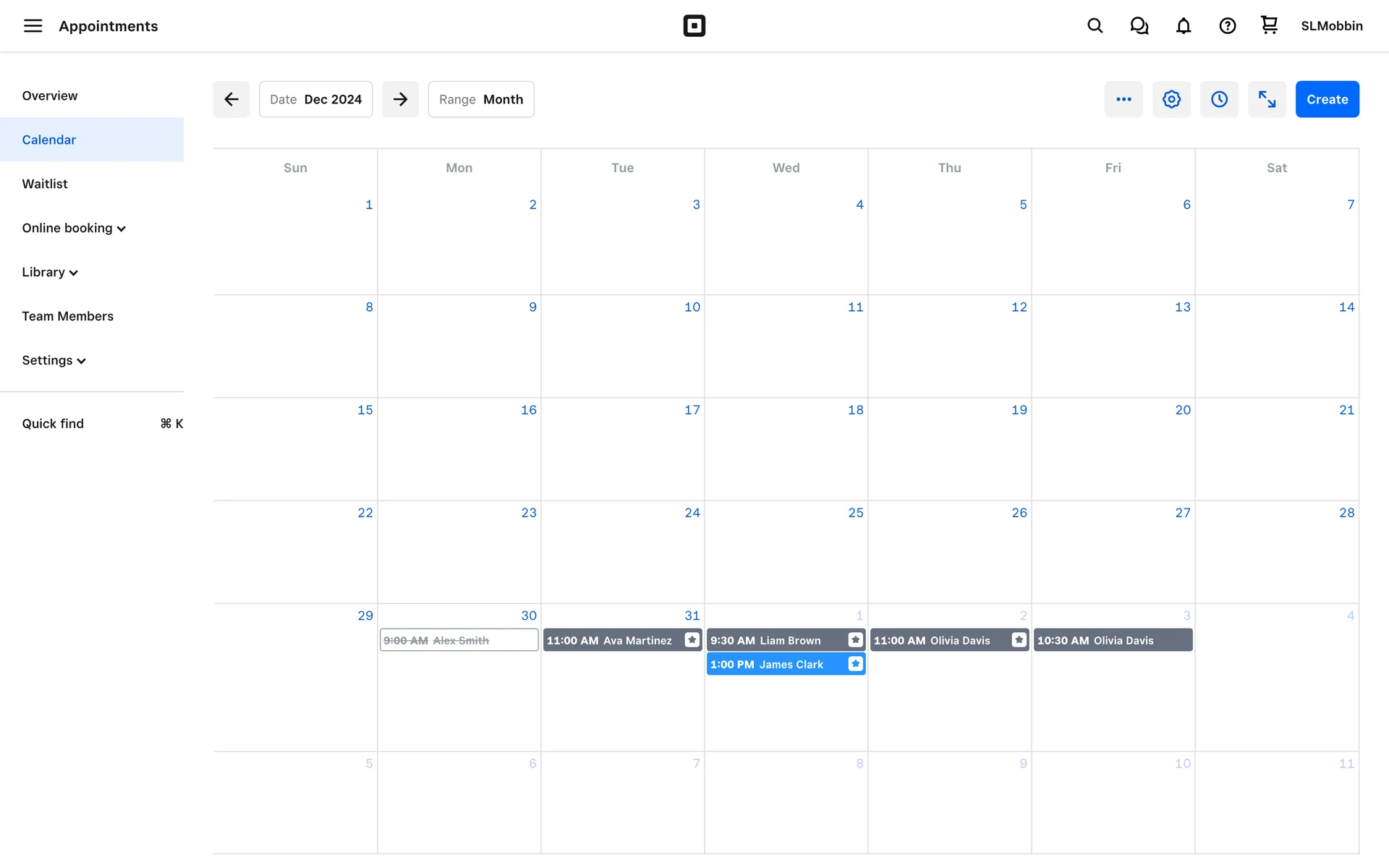Open the messages chat icon

click(x=1139, y=26)
